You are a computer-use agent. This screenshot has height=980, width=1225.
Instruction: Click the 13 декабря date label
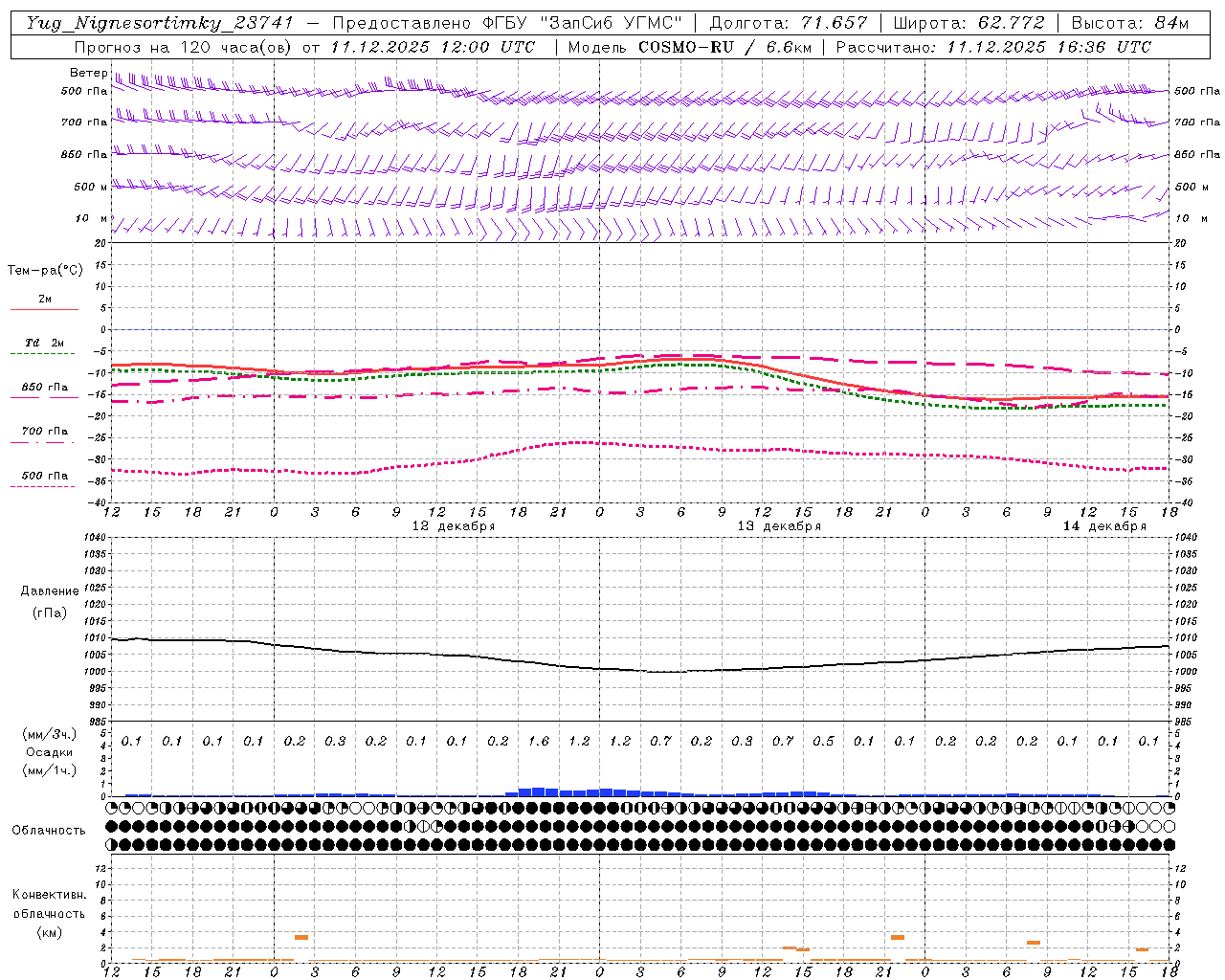coord(779,526)
